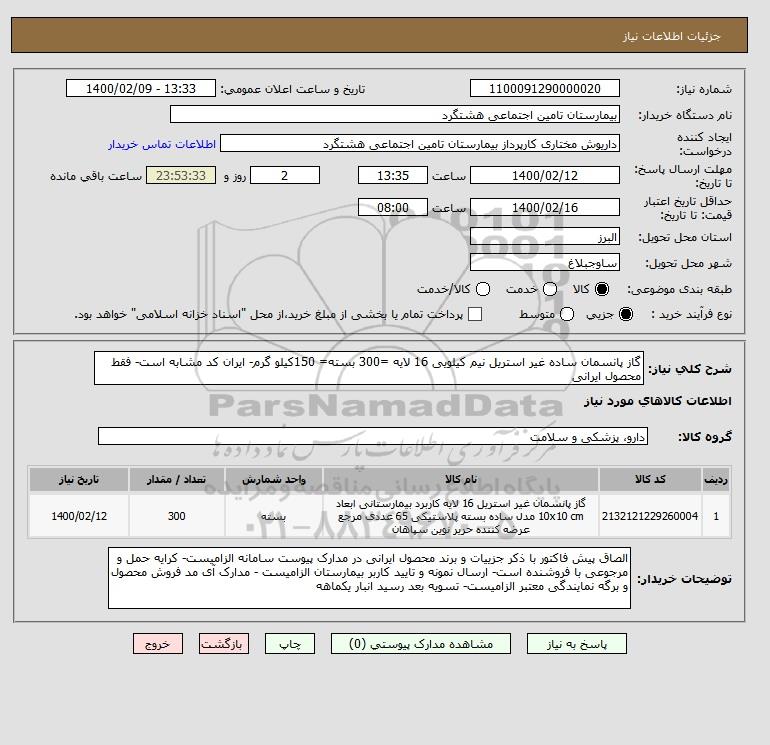Click the product name cell in row 1
770x745 pixels.
[461, 516]
